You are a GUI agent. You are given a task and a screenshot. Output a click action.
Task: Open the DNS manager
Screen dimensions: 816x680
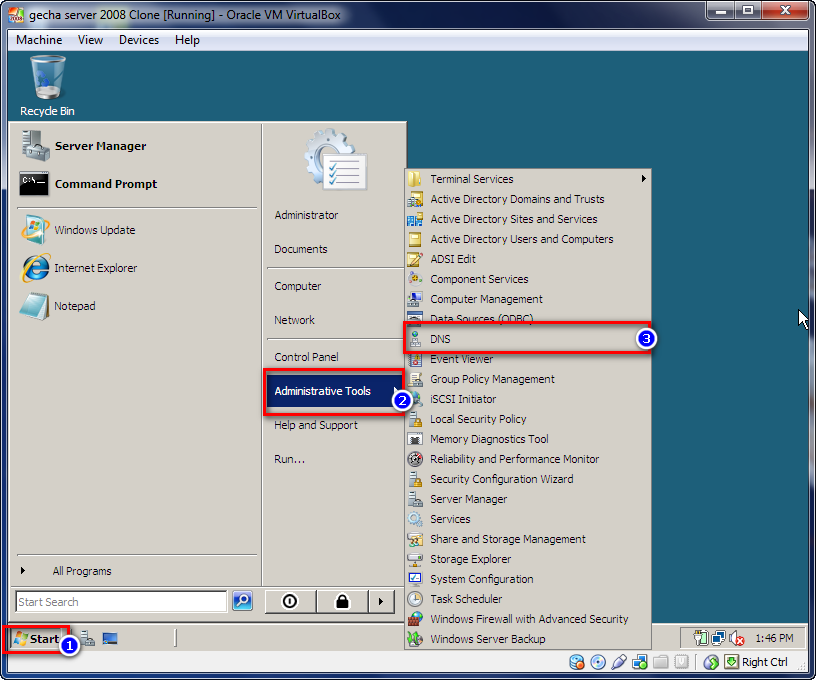click(528, 339)
